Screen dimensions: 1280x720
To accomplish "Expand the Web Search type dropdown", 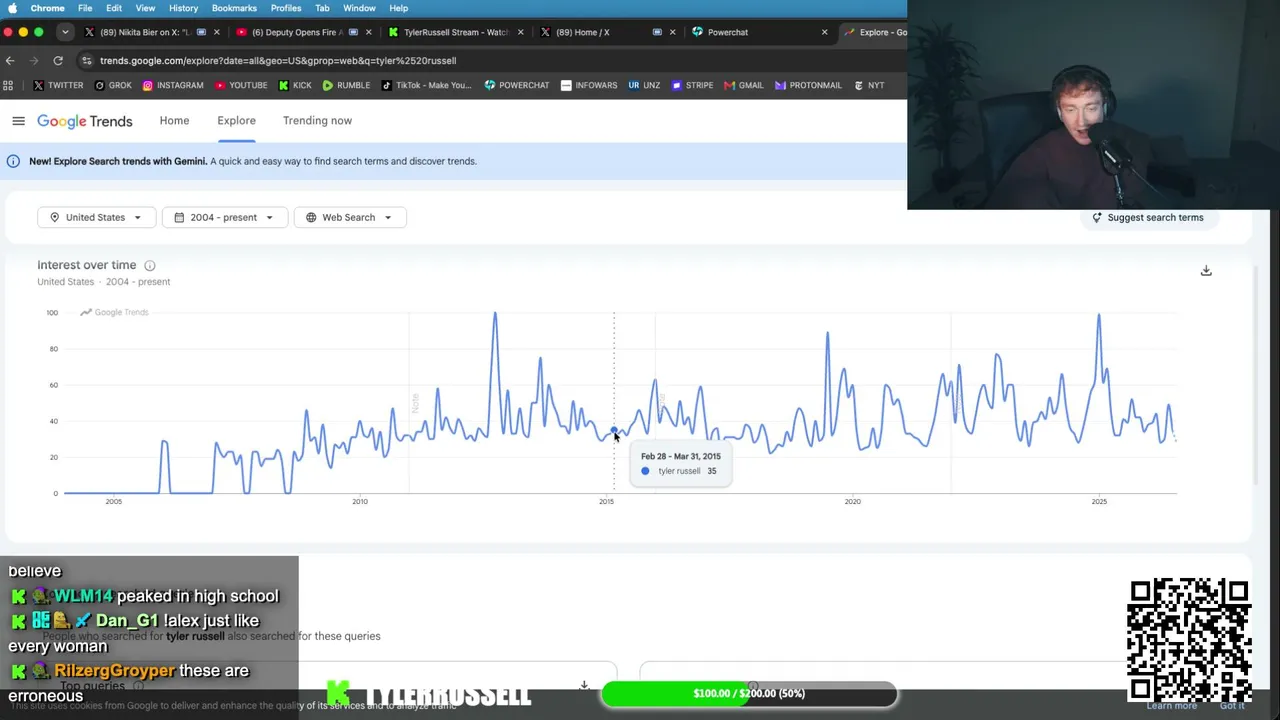I will pos(349,217).
